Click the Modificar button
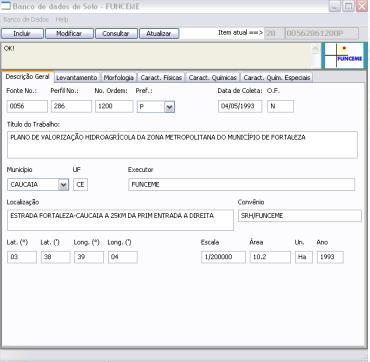This screenshot has height=362, width=370. pyautogui.click(x=69, y=33)
